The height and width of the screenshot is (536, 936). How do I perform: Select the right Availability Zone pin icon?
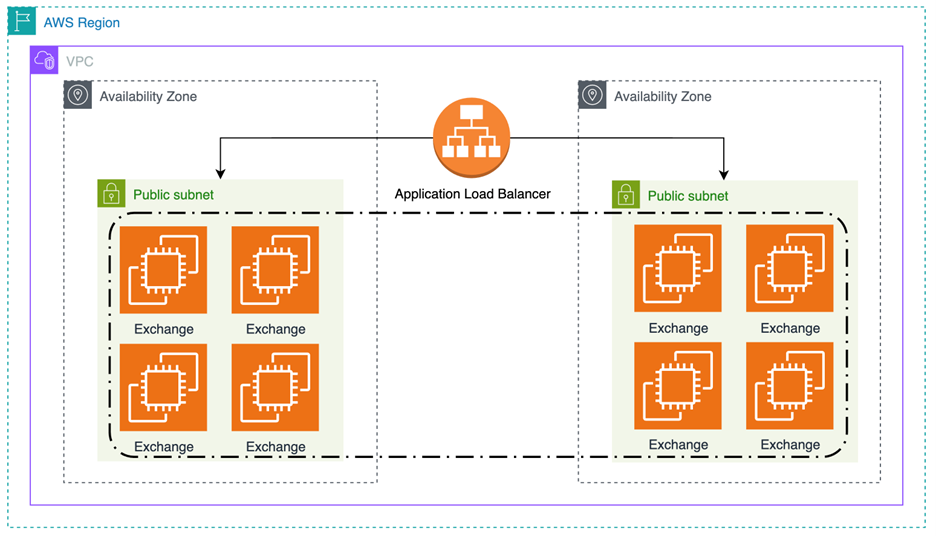(592, 96)
